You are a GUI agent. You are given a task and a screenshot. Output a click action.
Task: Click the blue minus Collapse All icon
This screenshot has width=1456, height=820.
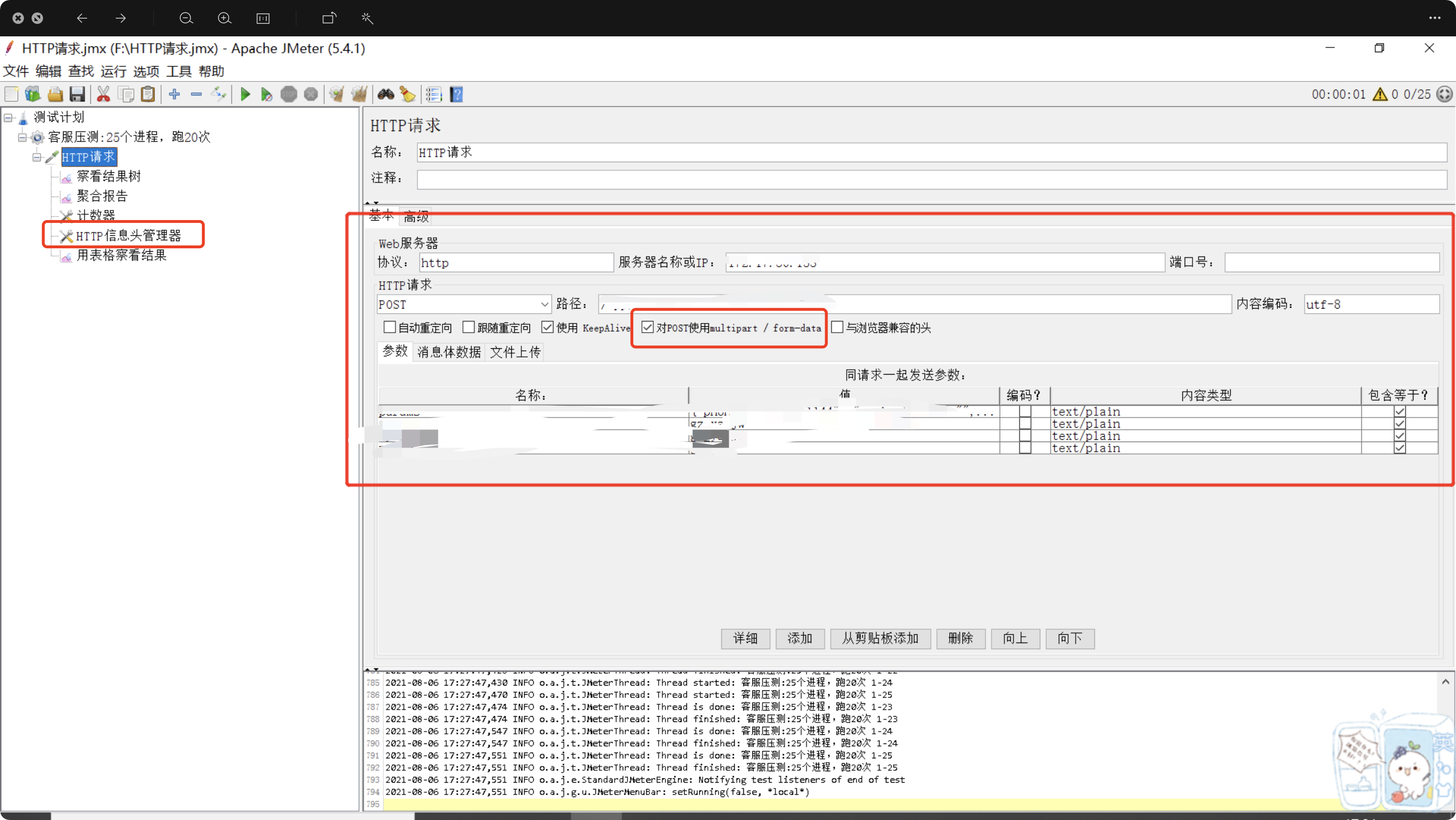(196, 94)
